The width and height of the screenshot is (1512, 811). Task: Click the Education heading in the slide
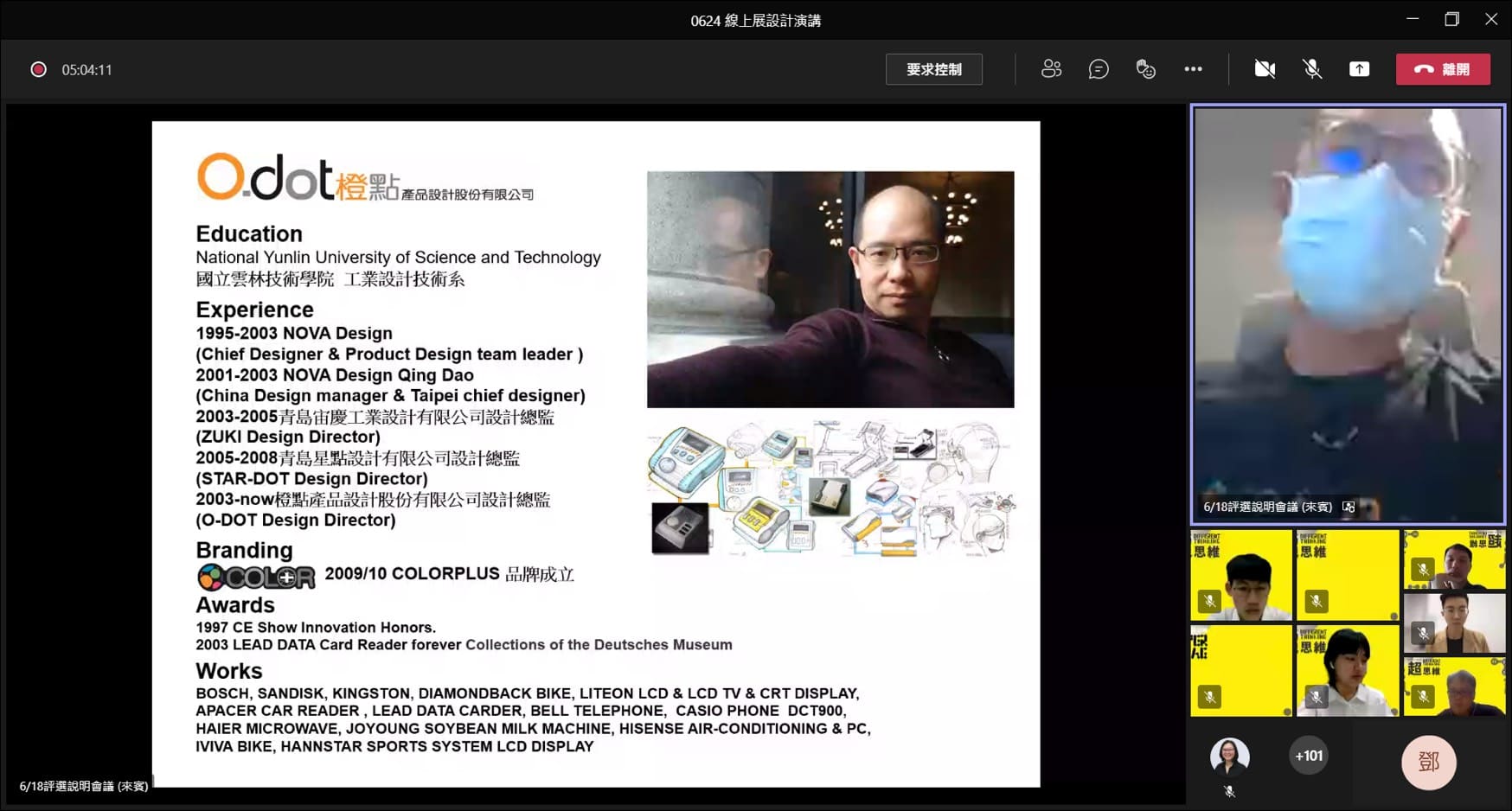click(249, 234)
